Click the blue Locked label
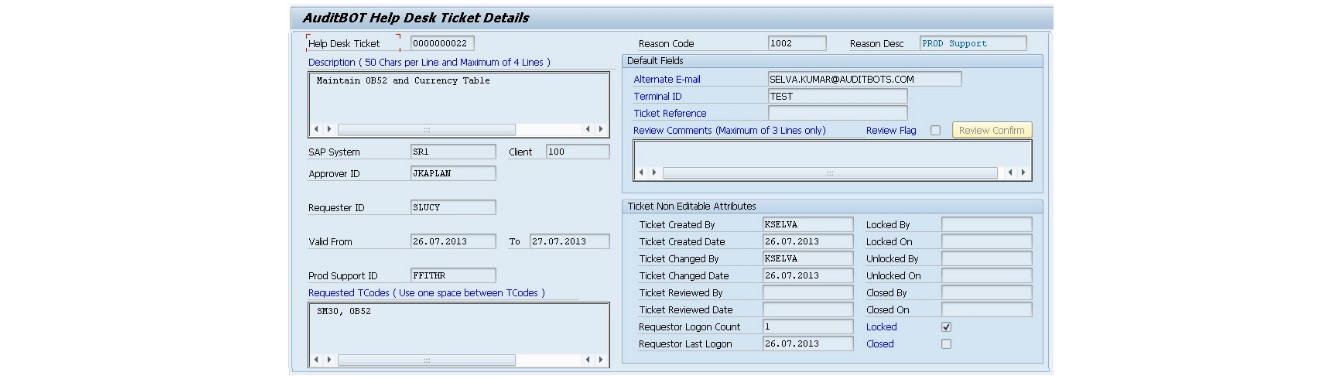The image size is (1341, 379). (x=882, y=327)
